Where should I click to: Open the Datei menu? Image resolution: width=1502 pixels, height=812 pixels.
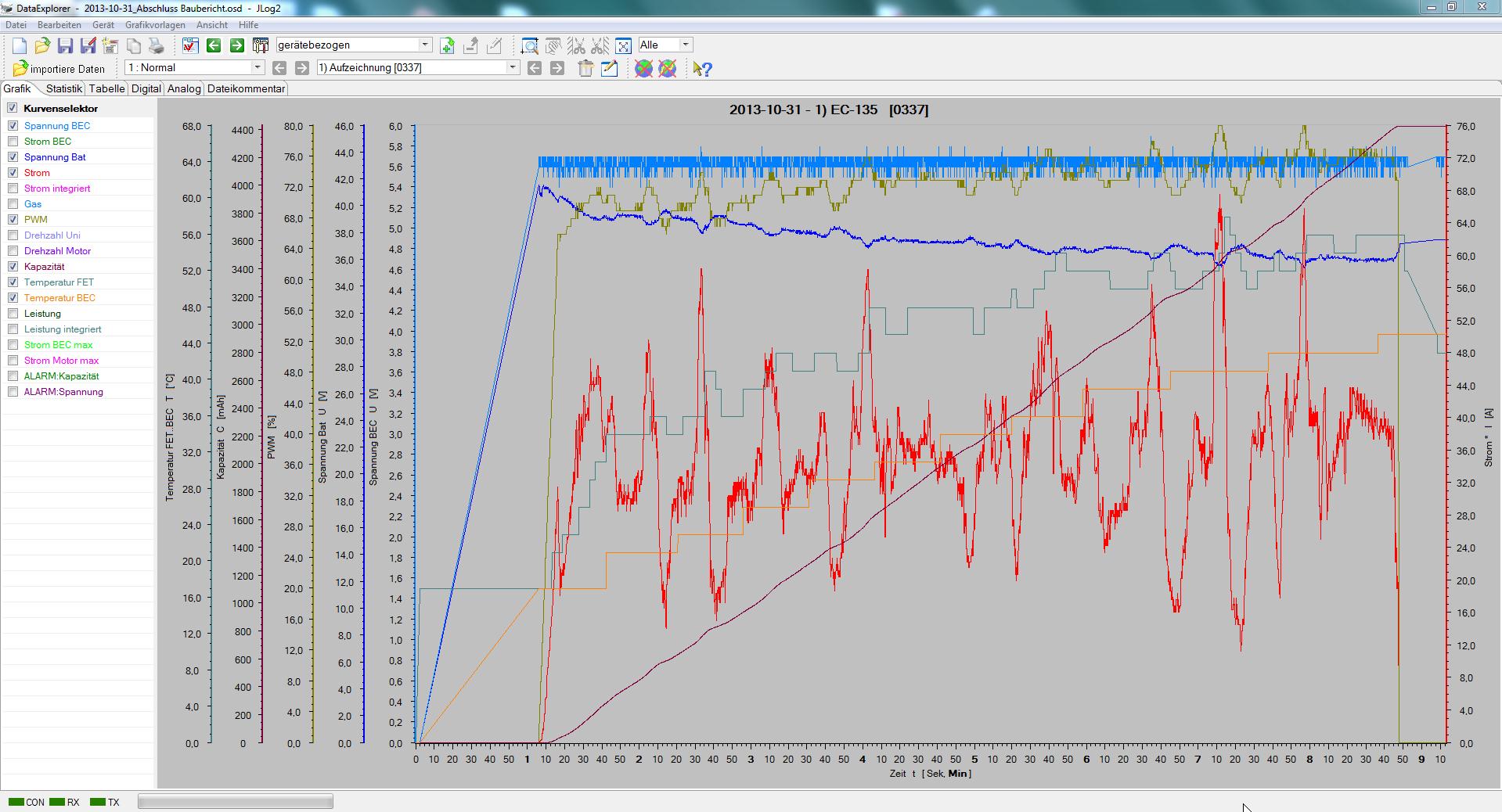[16, 25]
